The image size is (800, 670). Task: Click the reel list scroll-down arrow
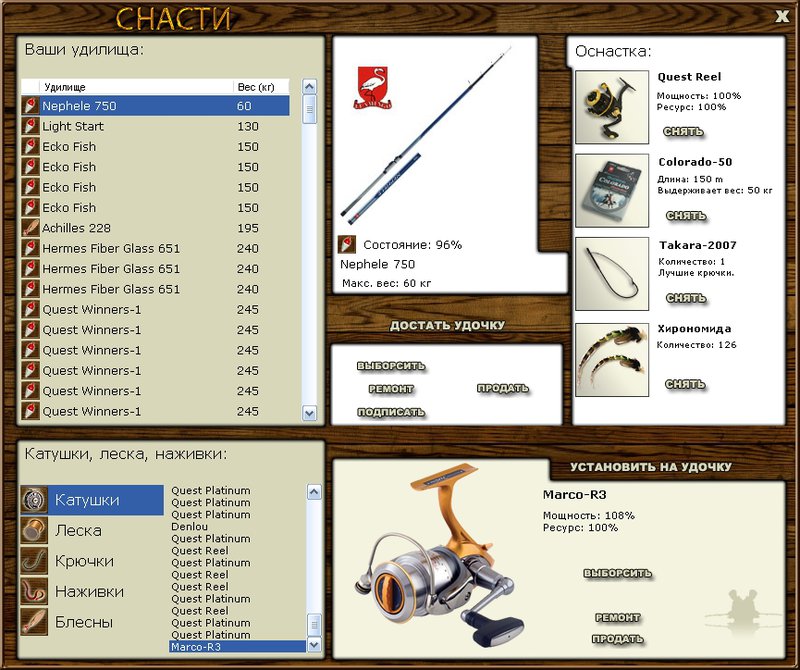pos(314,644)
